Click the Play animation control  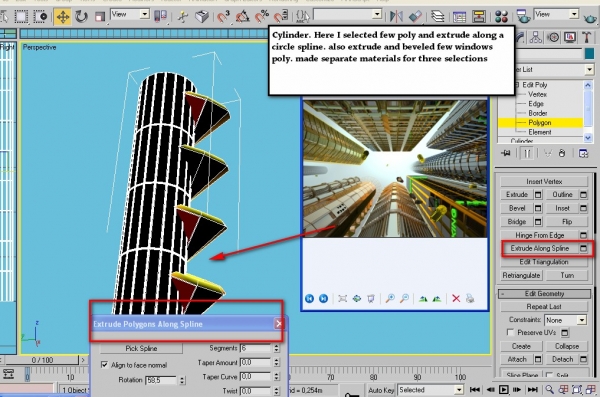pyautogui.click(x=504, y=390)
